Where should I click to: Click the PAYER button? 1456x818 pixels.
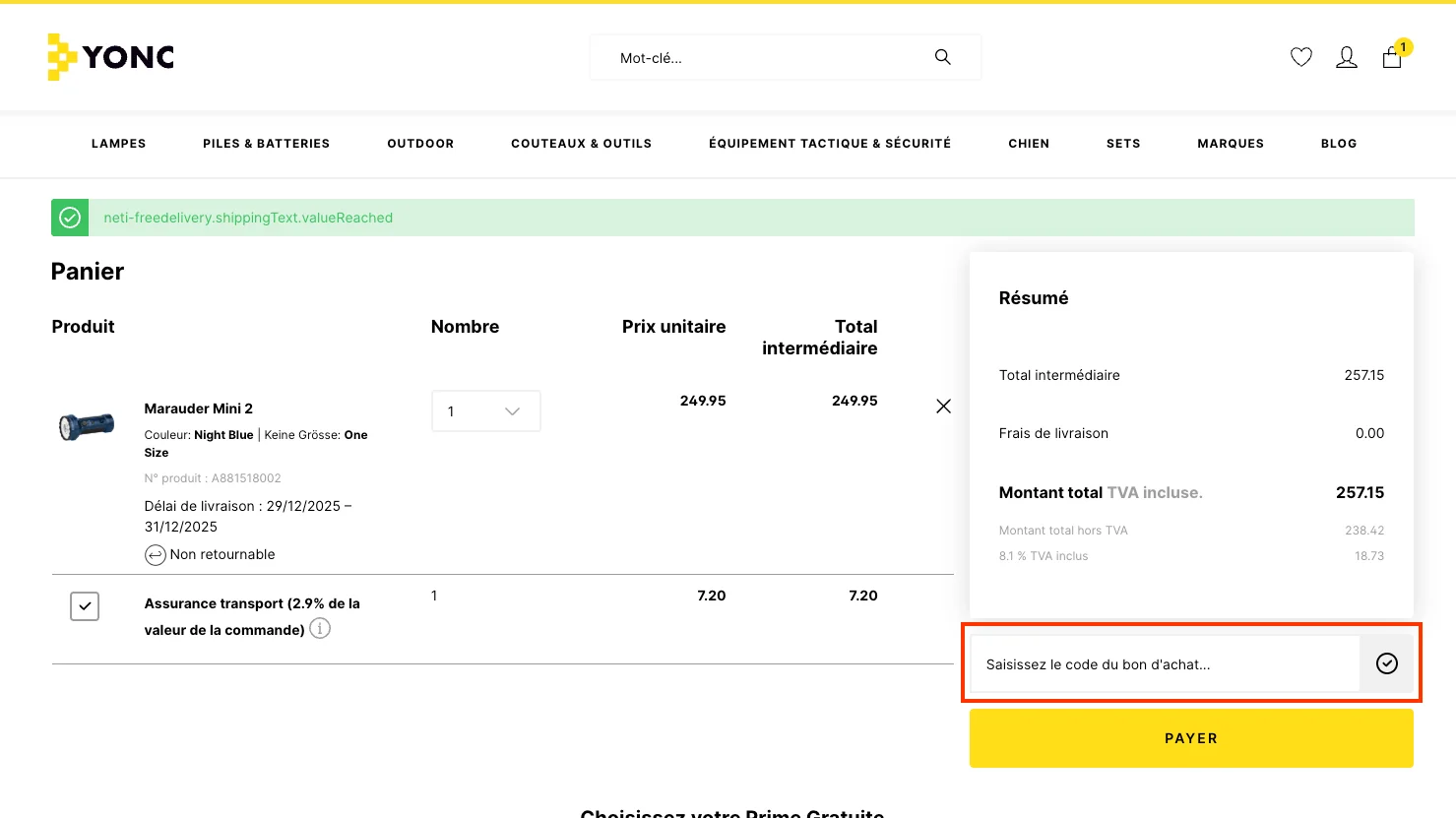(x=1190, y=737)
